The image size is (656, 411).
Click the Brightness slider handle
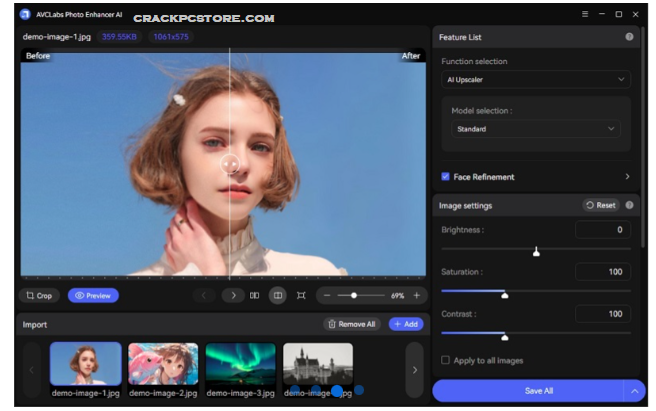coord(536,252)
